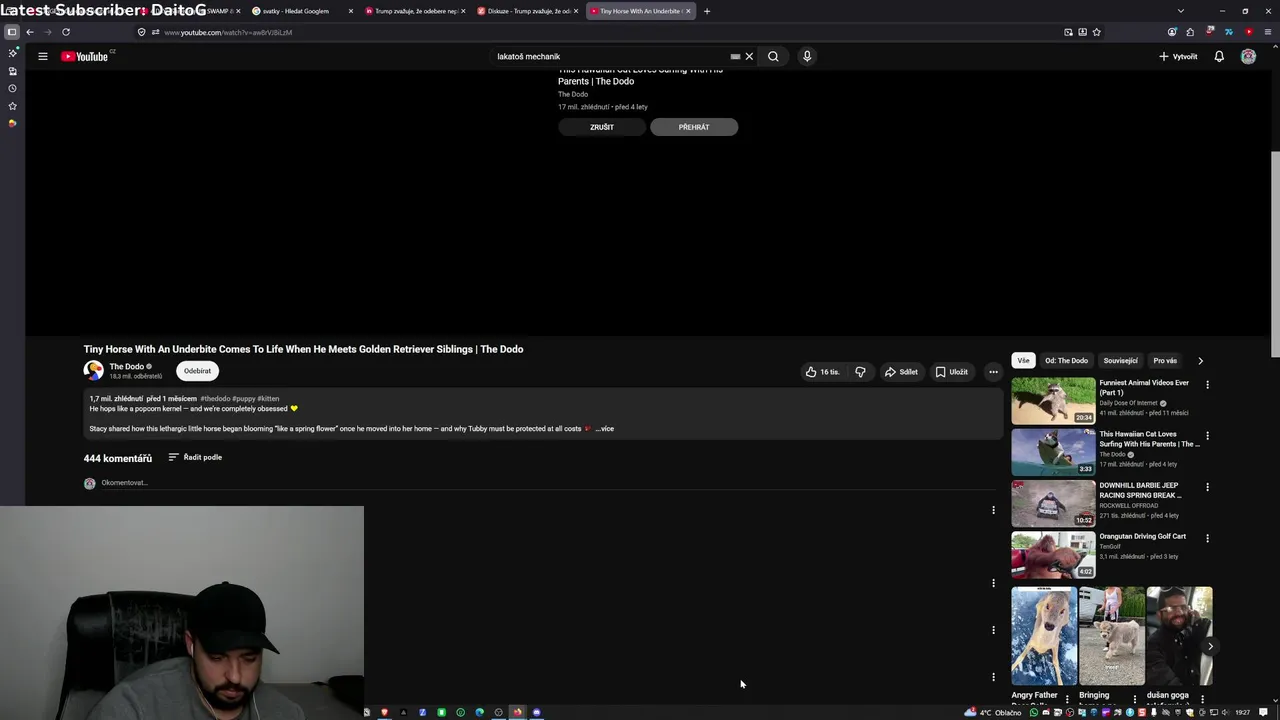Screen dimensions: 1280x720
Task: Save the video via Uložit
Action: (951, 372)
